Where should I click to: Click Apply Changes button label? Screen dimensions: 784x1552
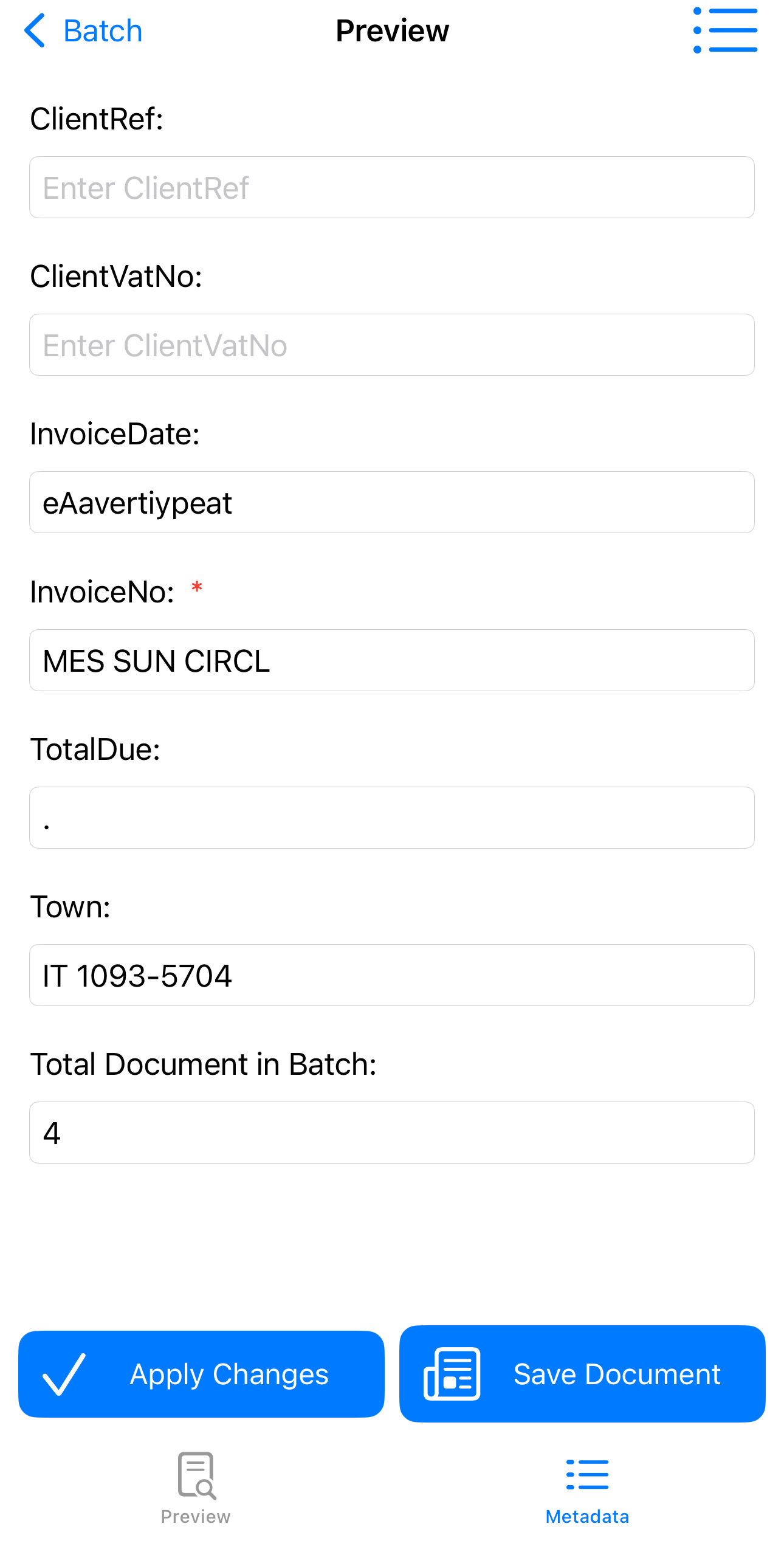pyautogui.click(x=229, y=1374)
